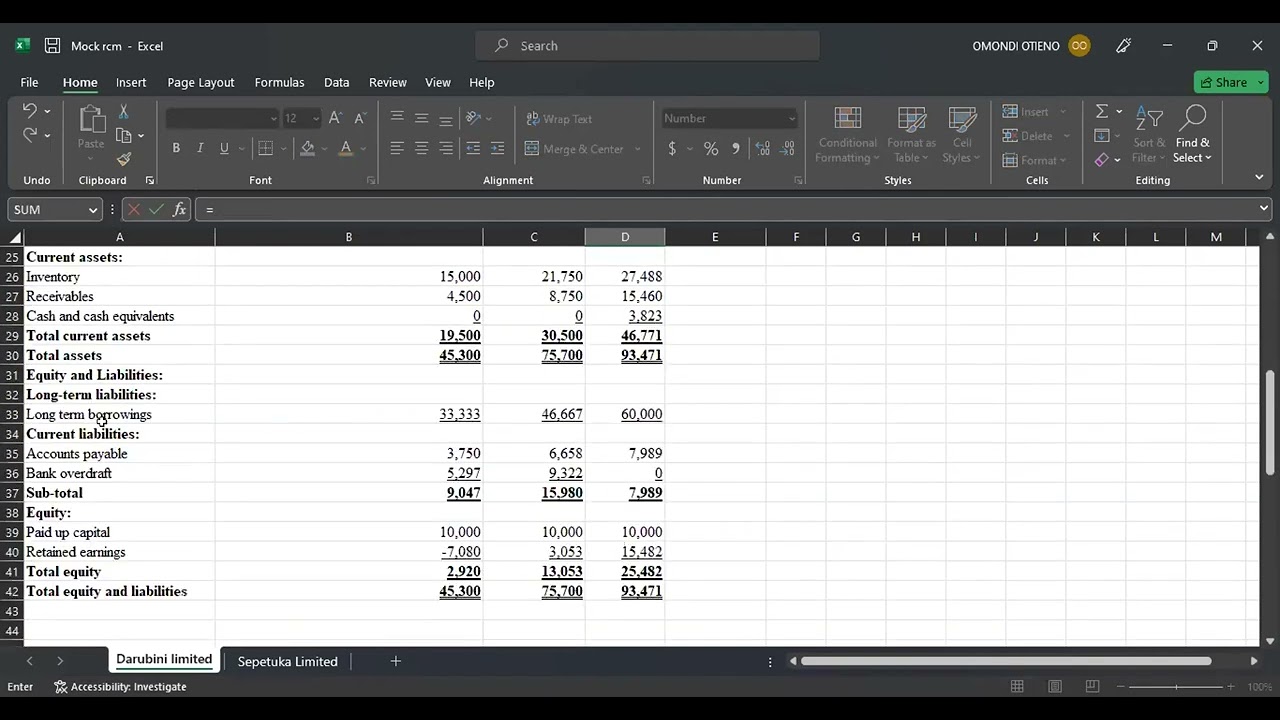Click the Share button
This screenshot has width=1280, height=720.
(x=1231, y=82)
